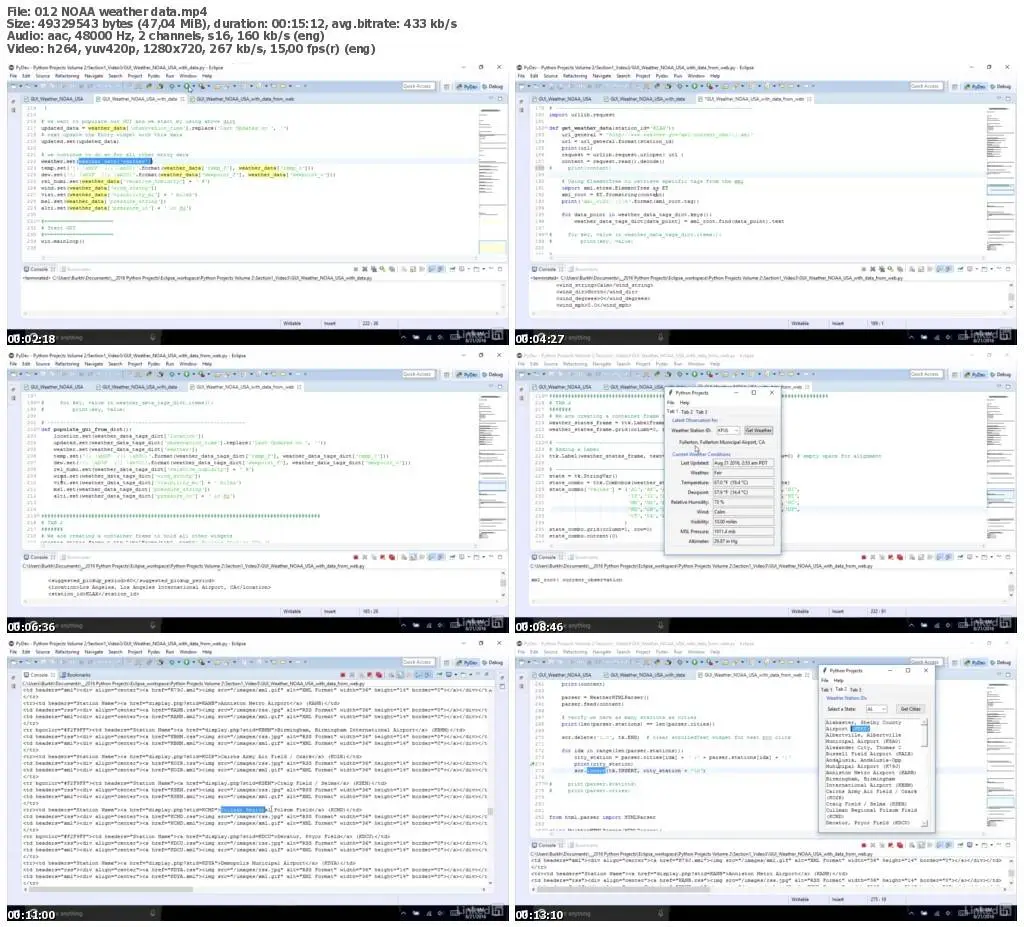
Task: Switch to PyDev perspective in 02:18 frame
Action: [x=467, y=86]
